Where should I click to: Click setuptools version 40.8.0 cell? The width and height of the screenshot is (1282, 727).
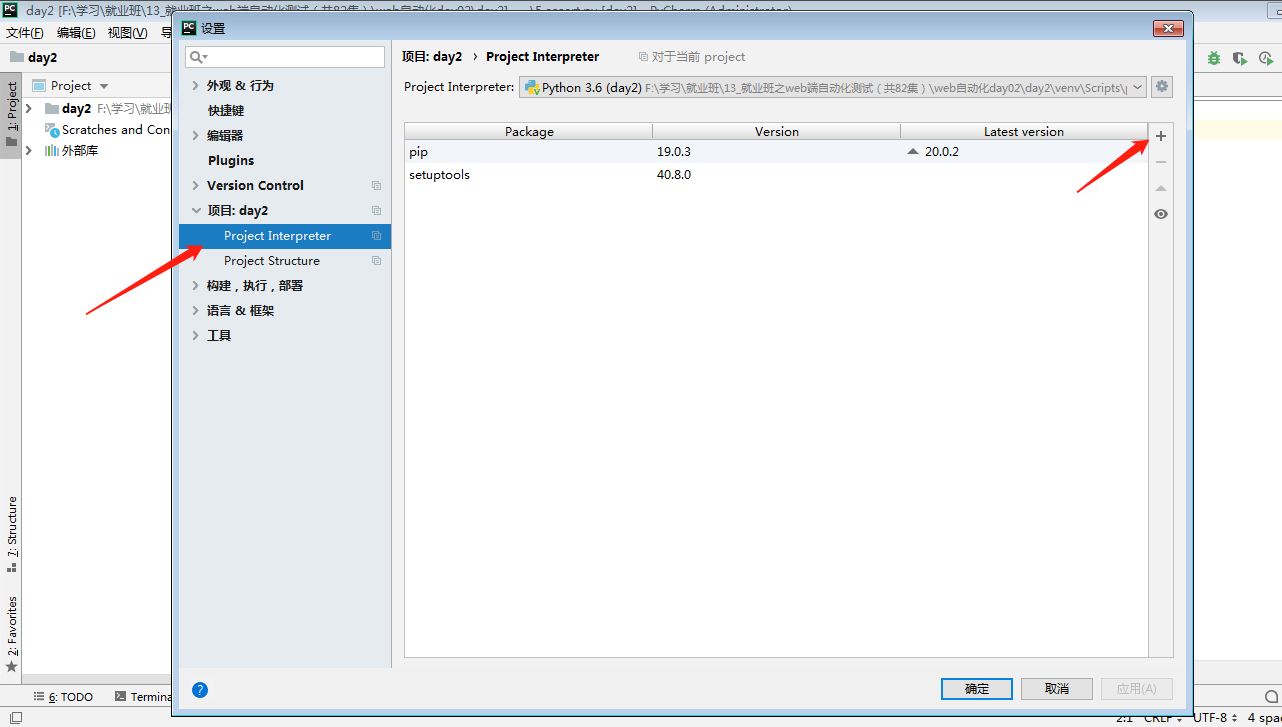(674, 175)
